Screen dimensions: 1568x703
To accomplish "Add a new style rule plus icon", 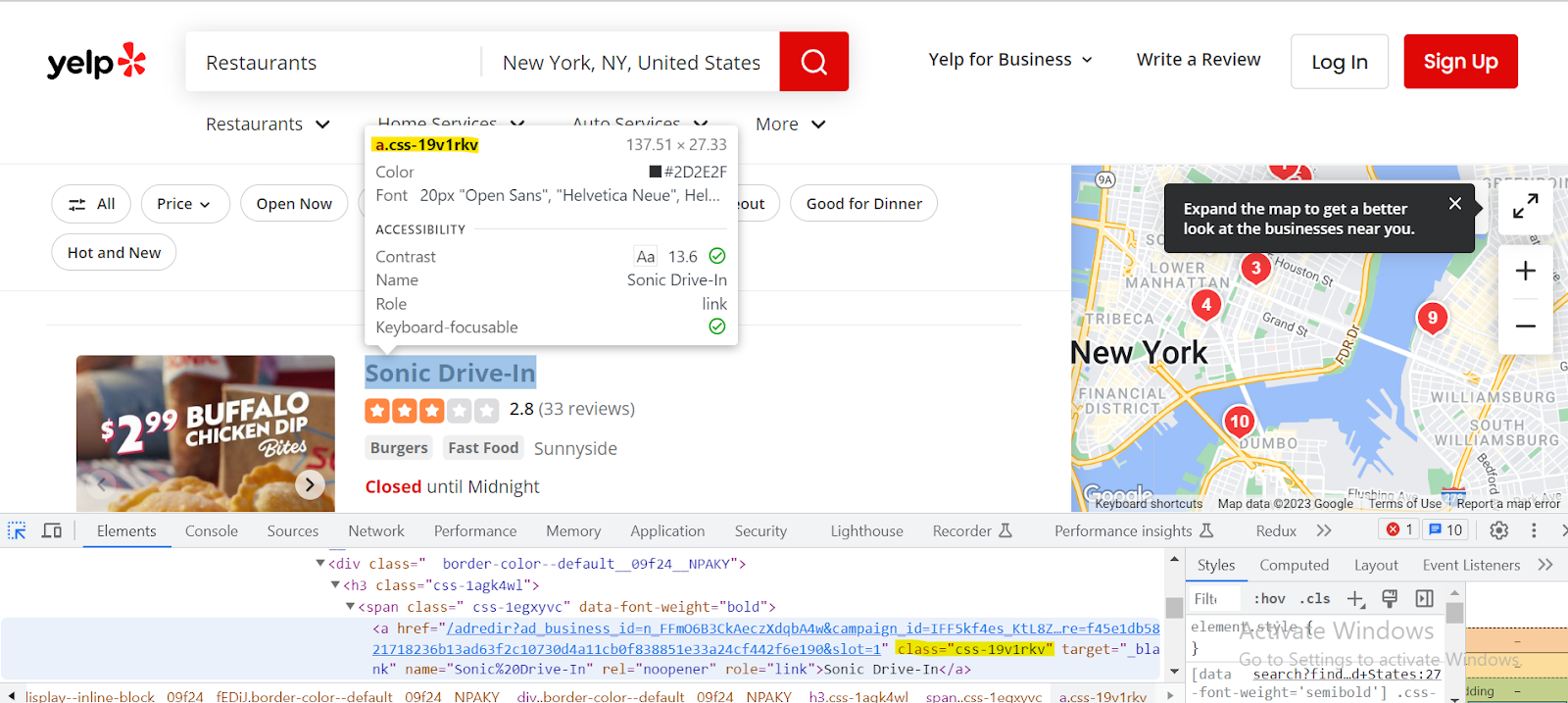I will click(1355, 598).
